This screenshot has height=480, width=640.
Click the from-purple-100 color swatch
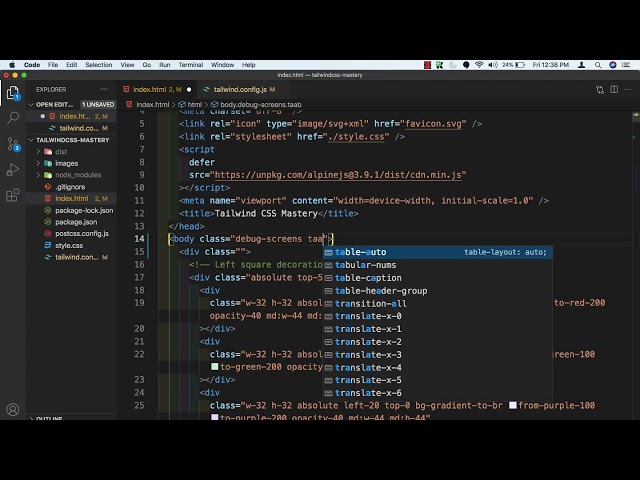(513, 405)
